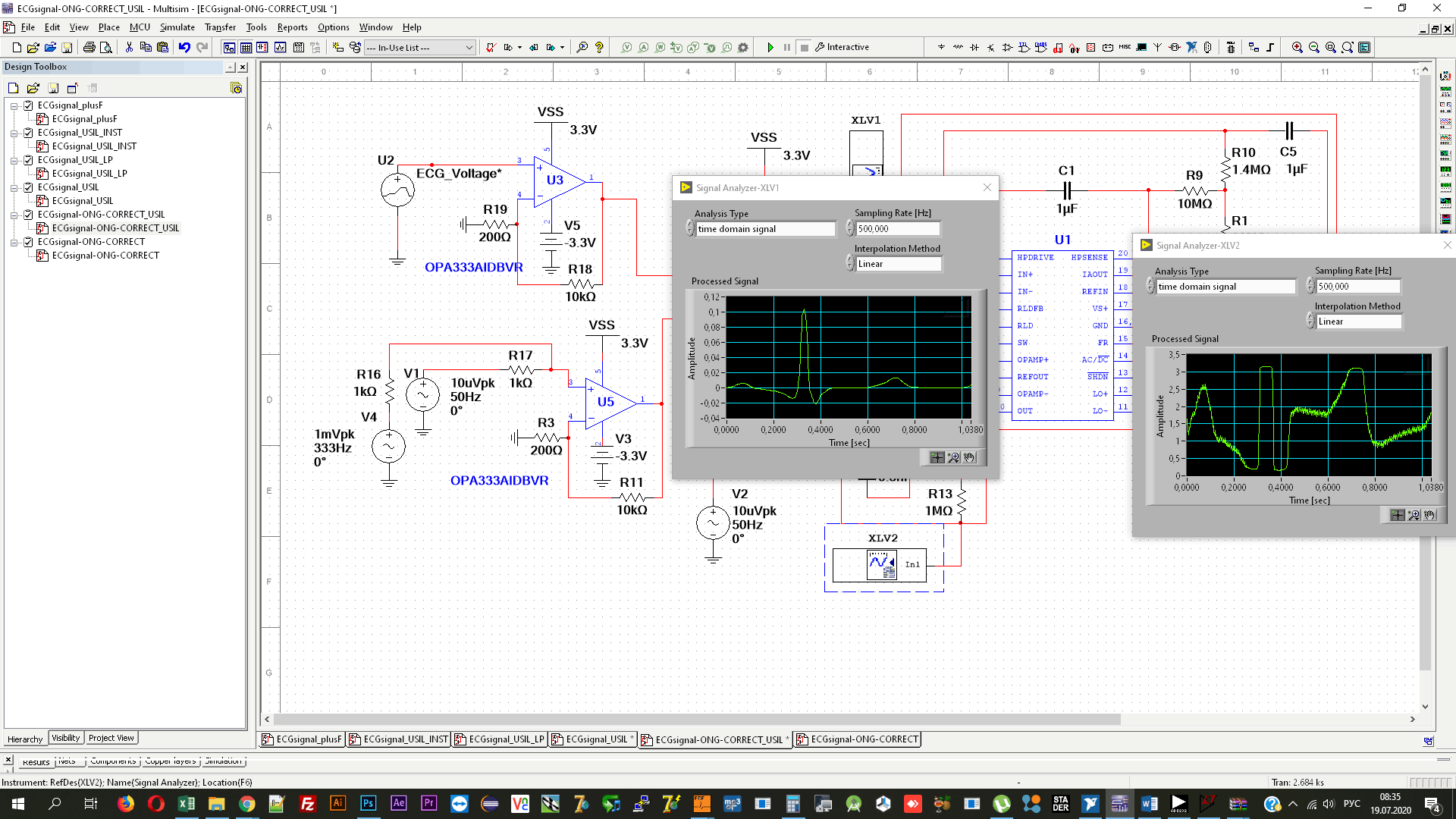Place a basic resistor component icon
The image size is (1456, 819).
[x=958, y=47]
